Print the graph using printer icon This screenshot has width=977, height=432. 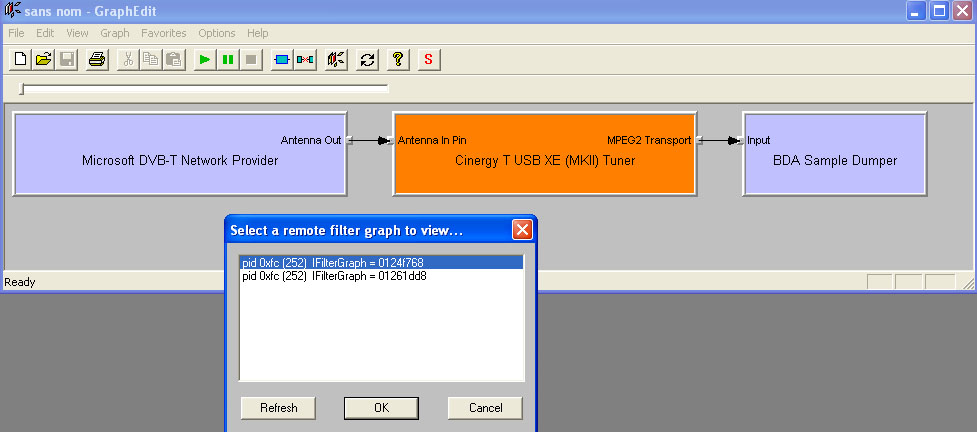(x=97, y=60)
